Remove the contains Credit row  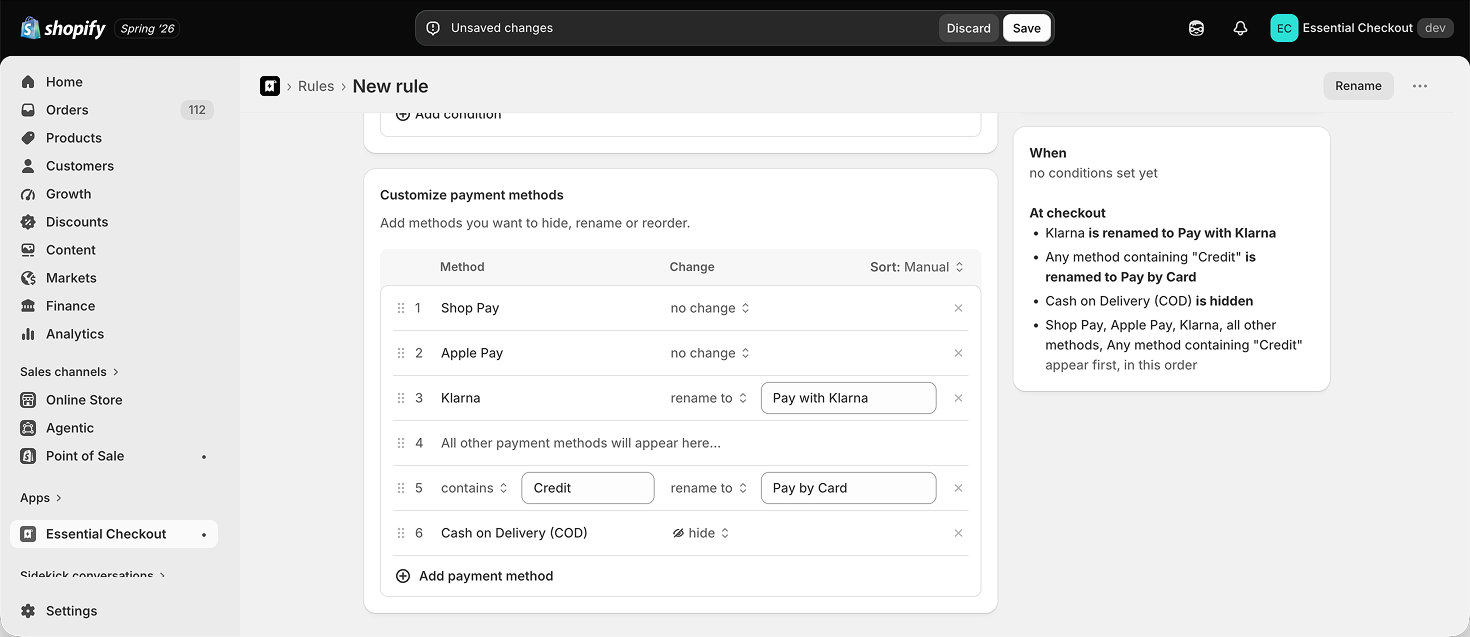point(958,488)
